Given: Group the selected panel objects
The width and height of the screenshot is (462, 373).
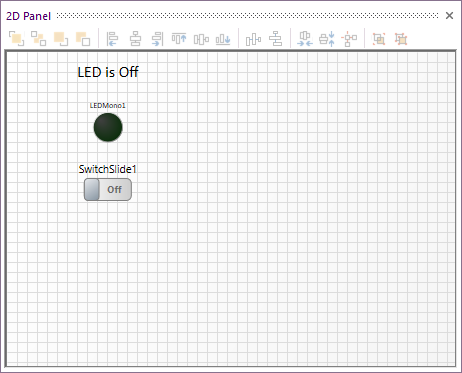Looking at the screenshot, I should click(379, 39).
